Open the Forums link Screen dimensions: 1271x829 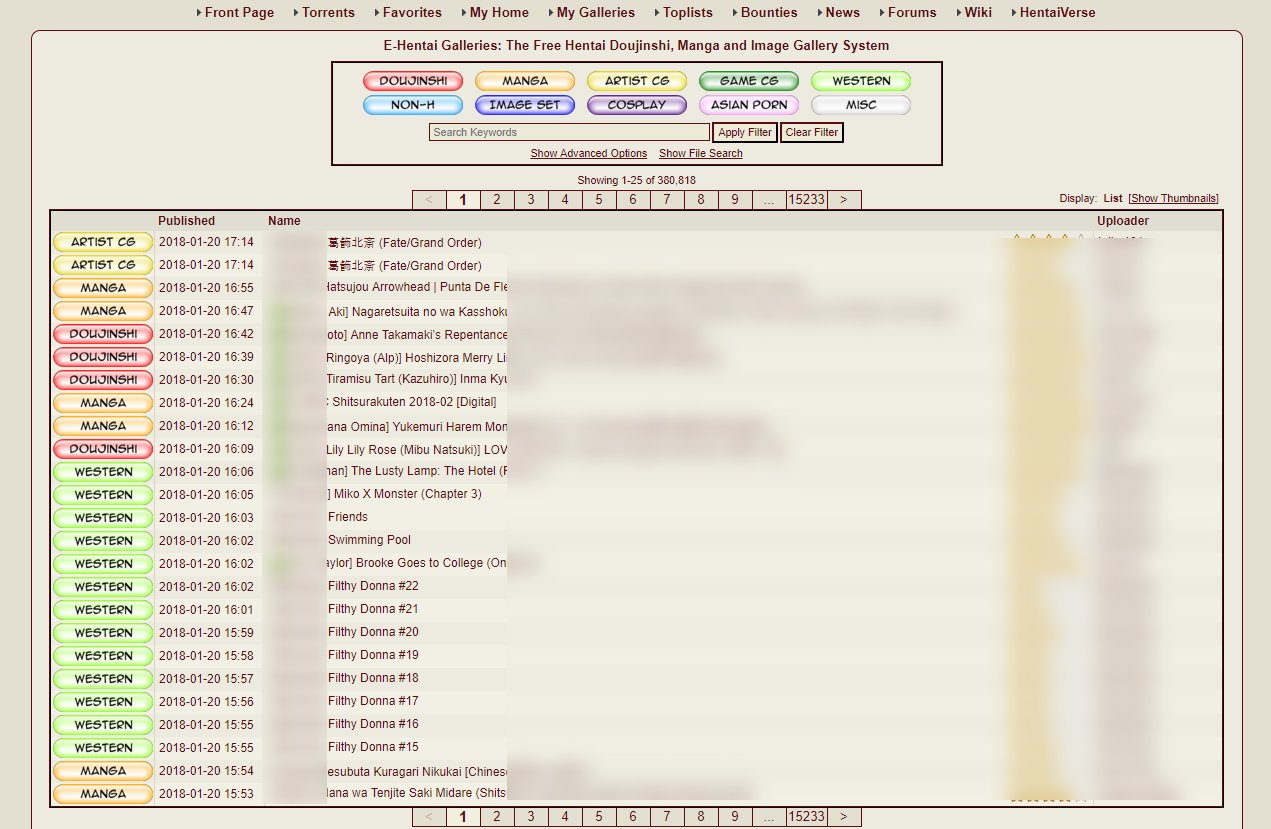pos(912,13)
